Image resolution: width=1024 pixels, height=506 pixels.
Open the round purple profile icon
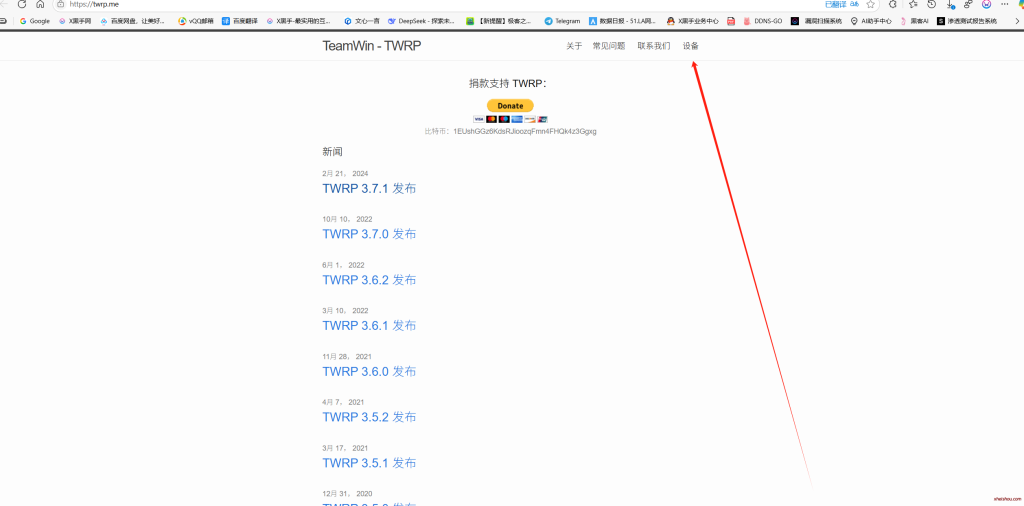click(987, 4)
